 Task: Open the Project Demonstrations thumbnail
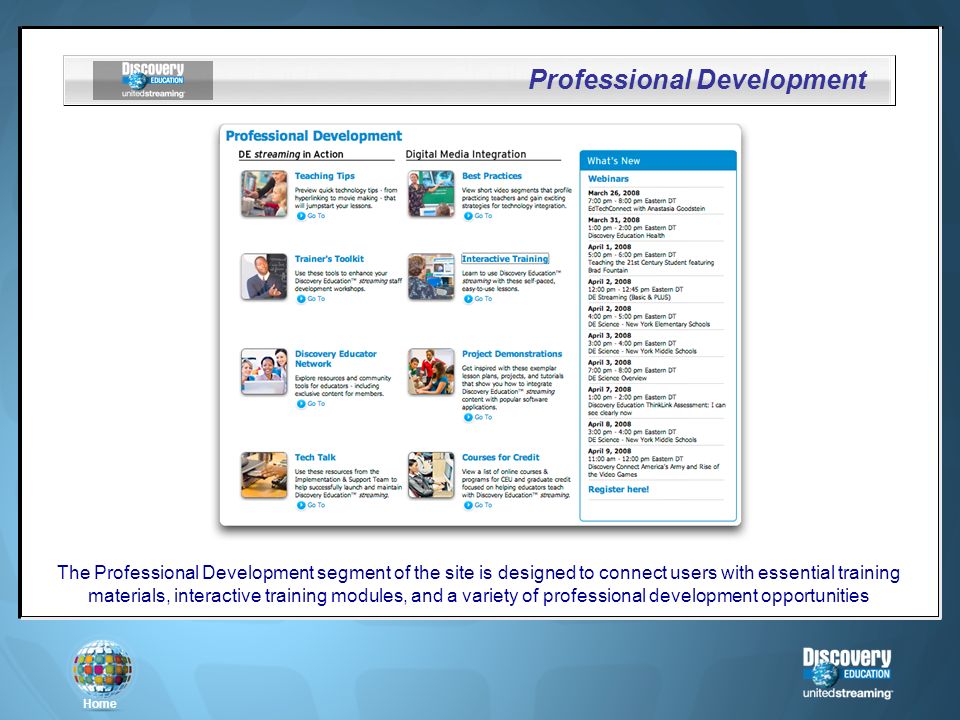pos(431,372)
